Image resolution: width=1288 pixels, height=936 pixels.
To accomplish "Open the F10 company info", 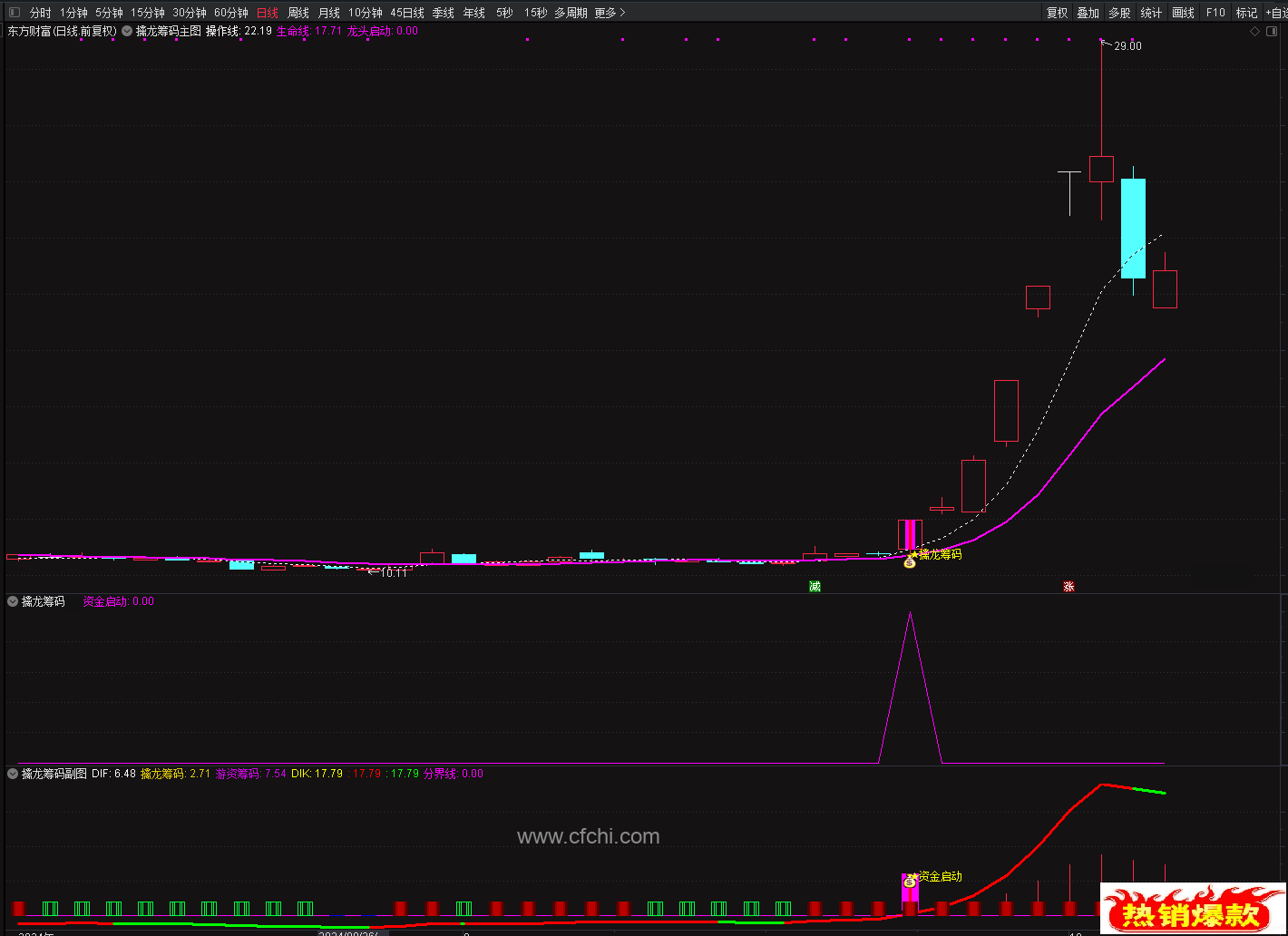I will 1215,13.
